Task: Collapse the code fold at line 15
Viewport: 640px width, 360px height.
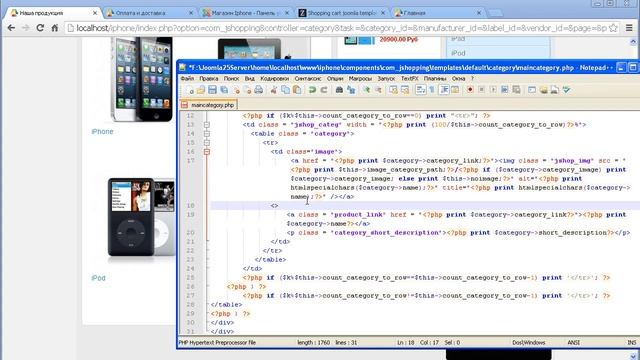Action: tap(207, 142)
